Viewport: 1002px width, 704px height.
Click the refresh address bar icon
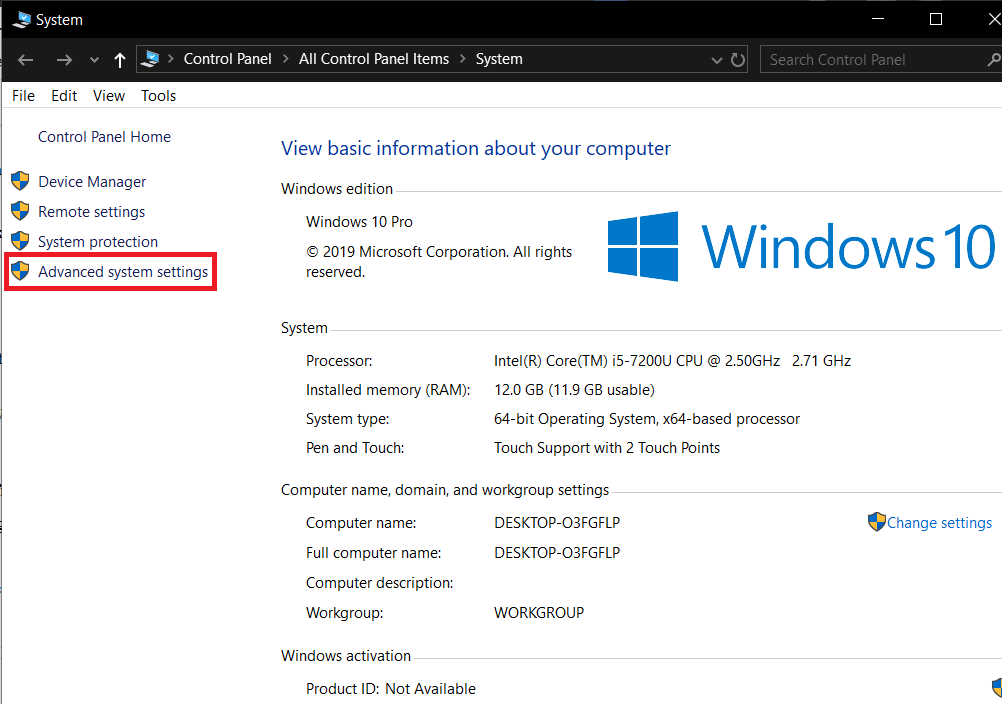point(738,60)
